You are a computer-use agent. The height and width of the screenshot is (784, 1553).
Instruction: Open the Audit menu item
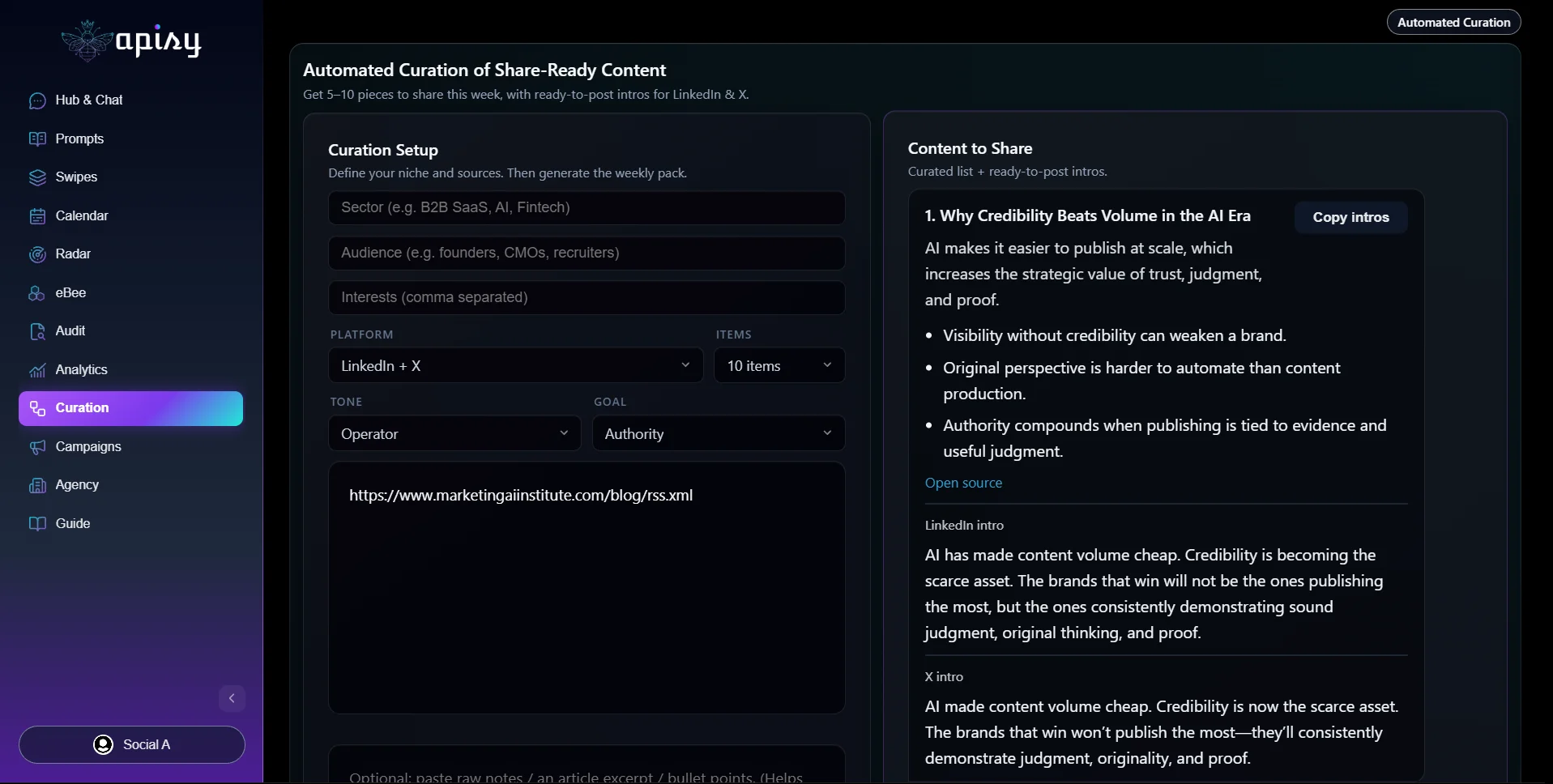130,331
